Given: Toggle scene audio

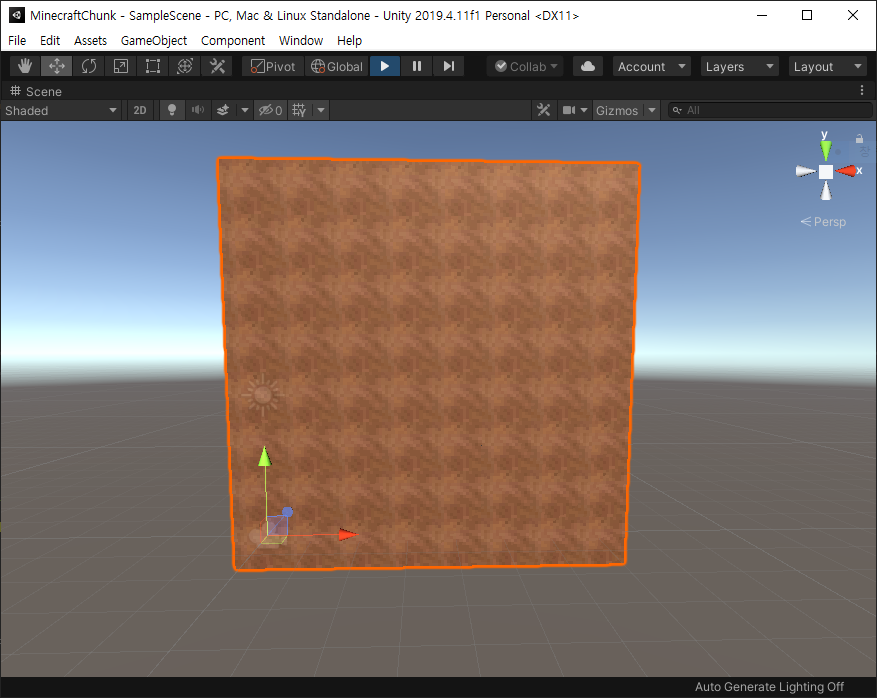Looking at the screenshot, I should click(197, 110).
